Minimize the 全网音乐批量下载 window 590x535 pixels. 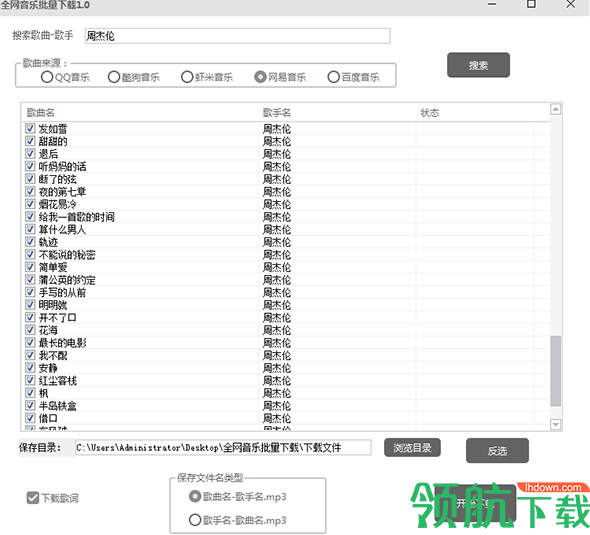tap(492, 5)
